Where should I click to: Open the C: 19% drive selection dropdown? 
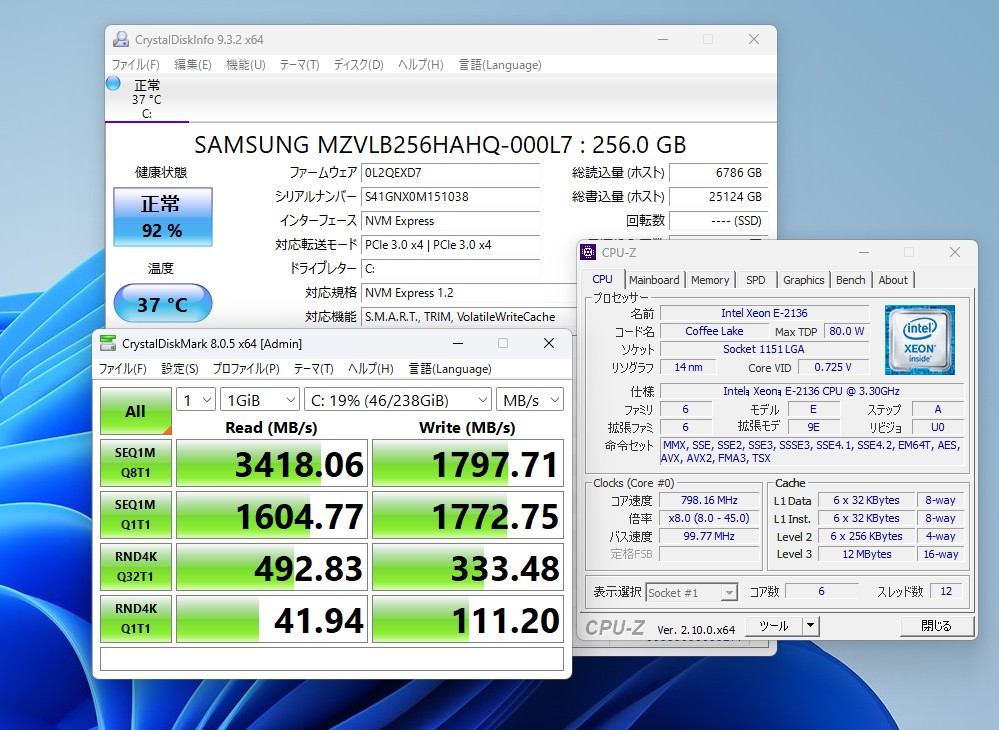pyautogui.click(x=398, y=400)
